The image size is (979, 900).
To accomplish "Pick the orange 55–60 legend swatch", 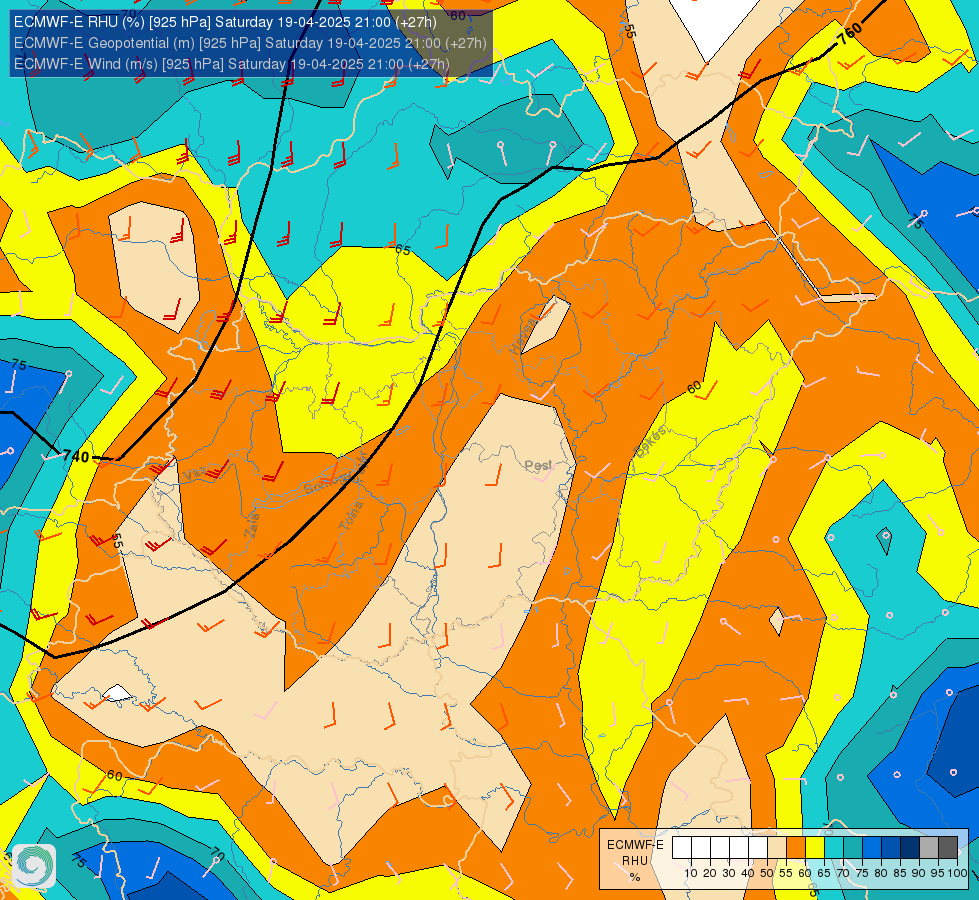I will pyautogui.click(x=796, y=848).
